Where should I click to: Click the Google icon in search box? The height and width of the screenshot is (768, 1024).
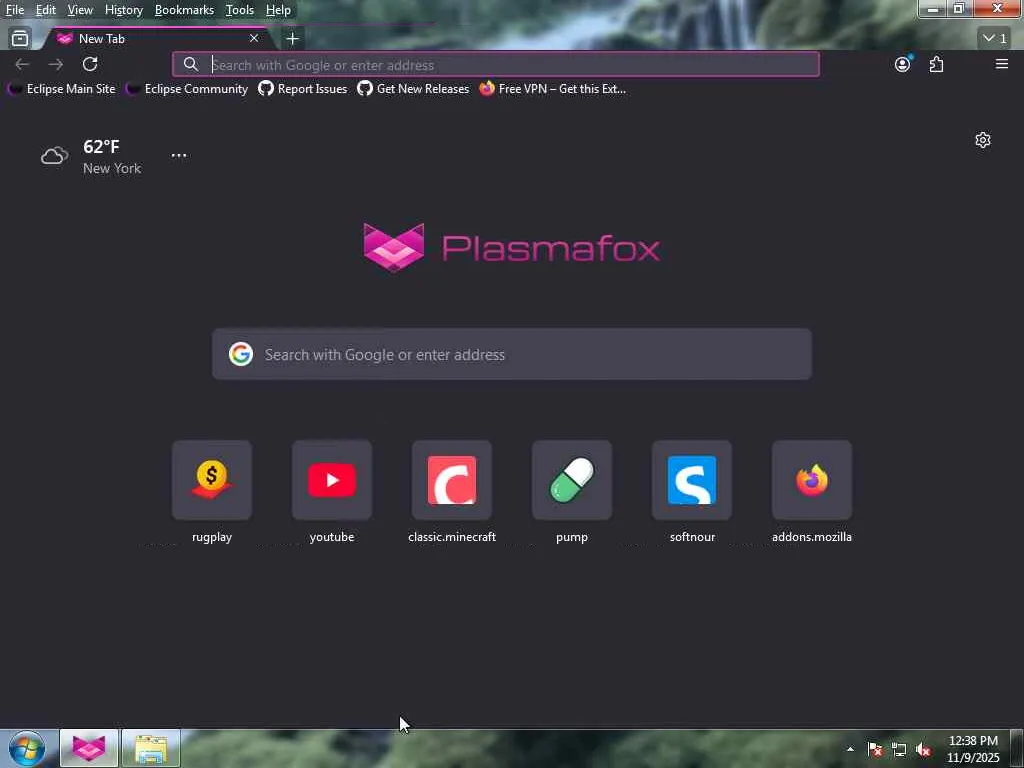[241, 354]
